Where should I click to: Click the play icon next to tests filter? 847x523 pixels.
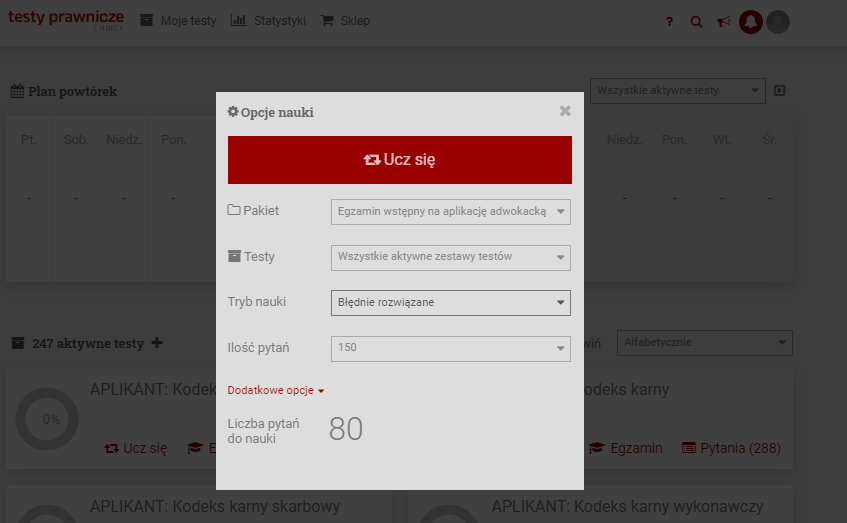(x=779, y=90)
